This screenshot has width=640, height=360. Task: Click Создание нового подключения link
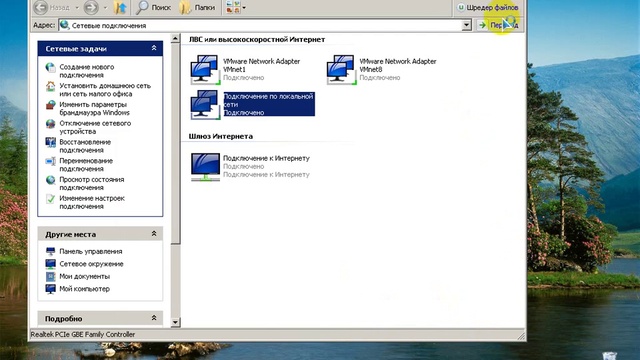(x=87, y=71)
